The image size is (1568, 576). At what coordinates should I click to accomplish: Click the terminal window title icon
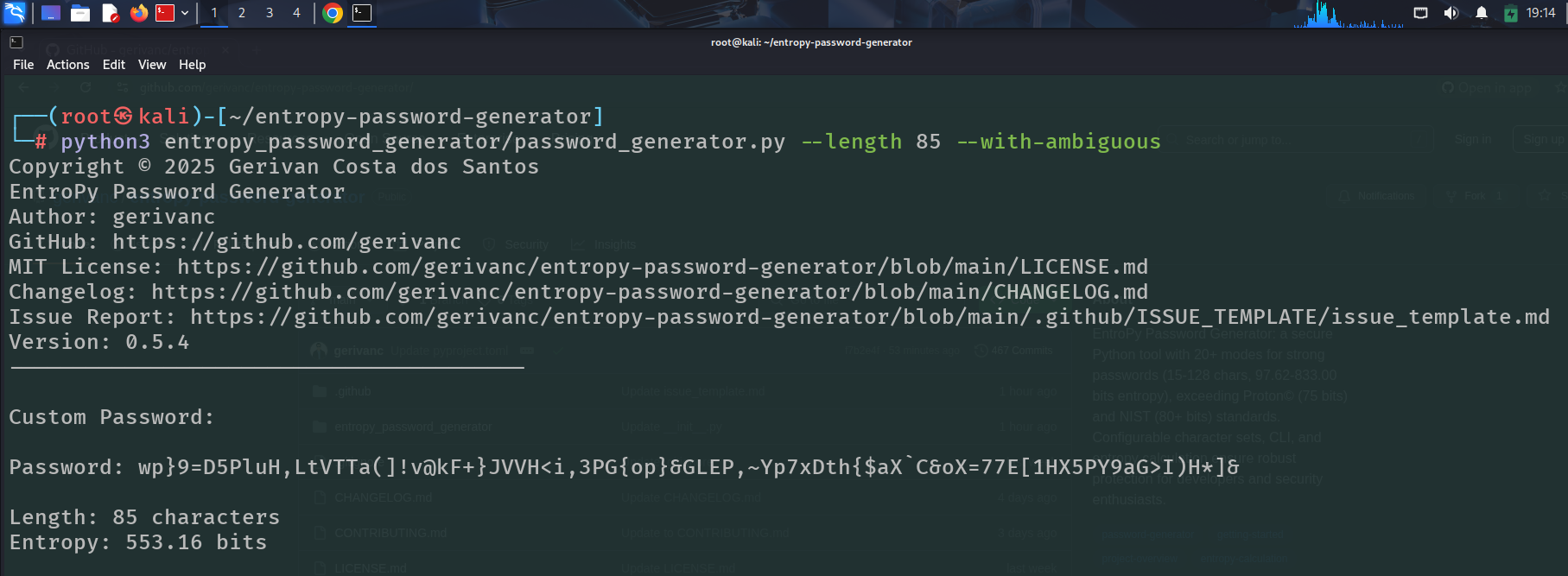16,41
